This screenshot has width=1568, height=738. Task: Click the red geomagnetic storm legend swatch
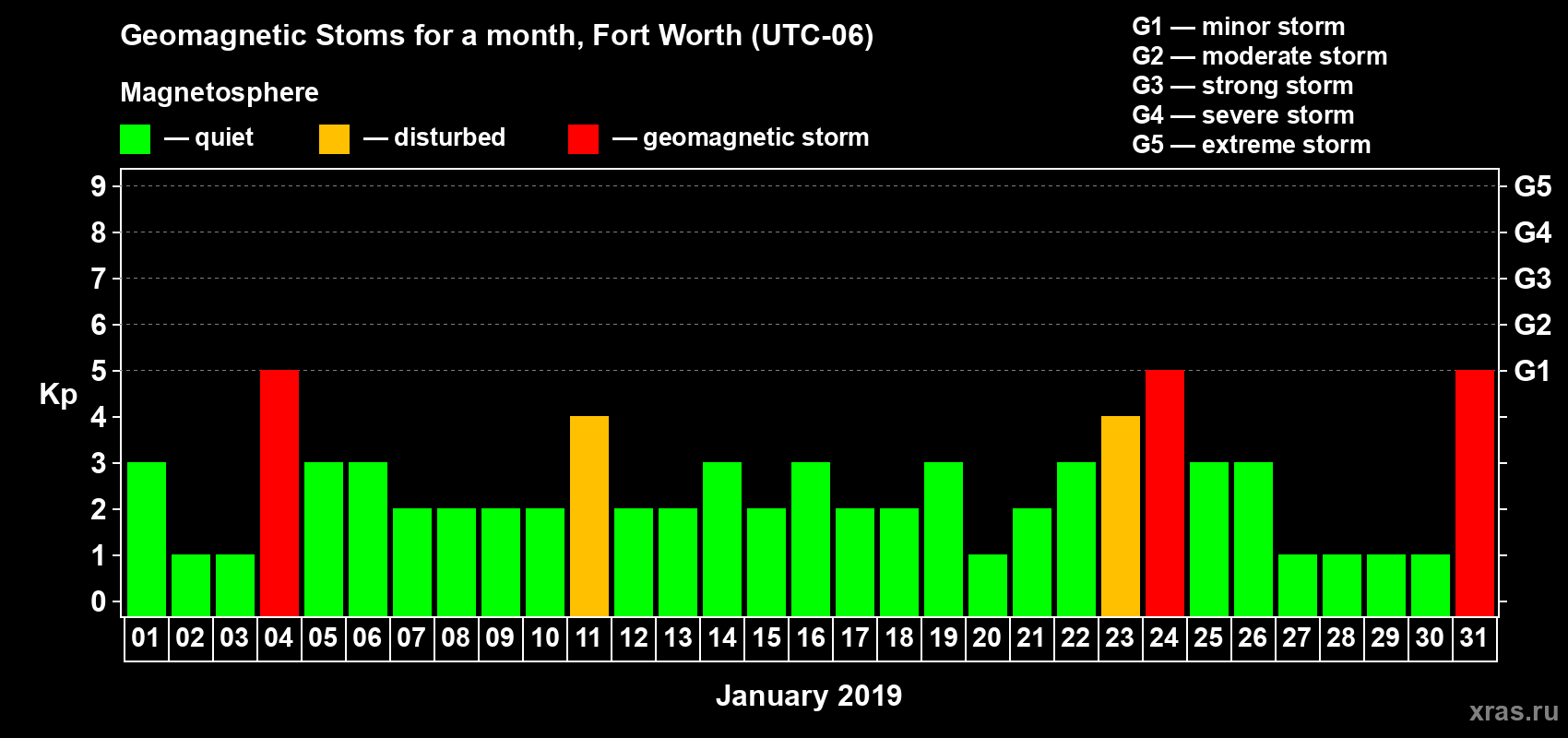click(583, 139)
